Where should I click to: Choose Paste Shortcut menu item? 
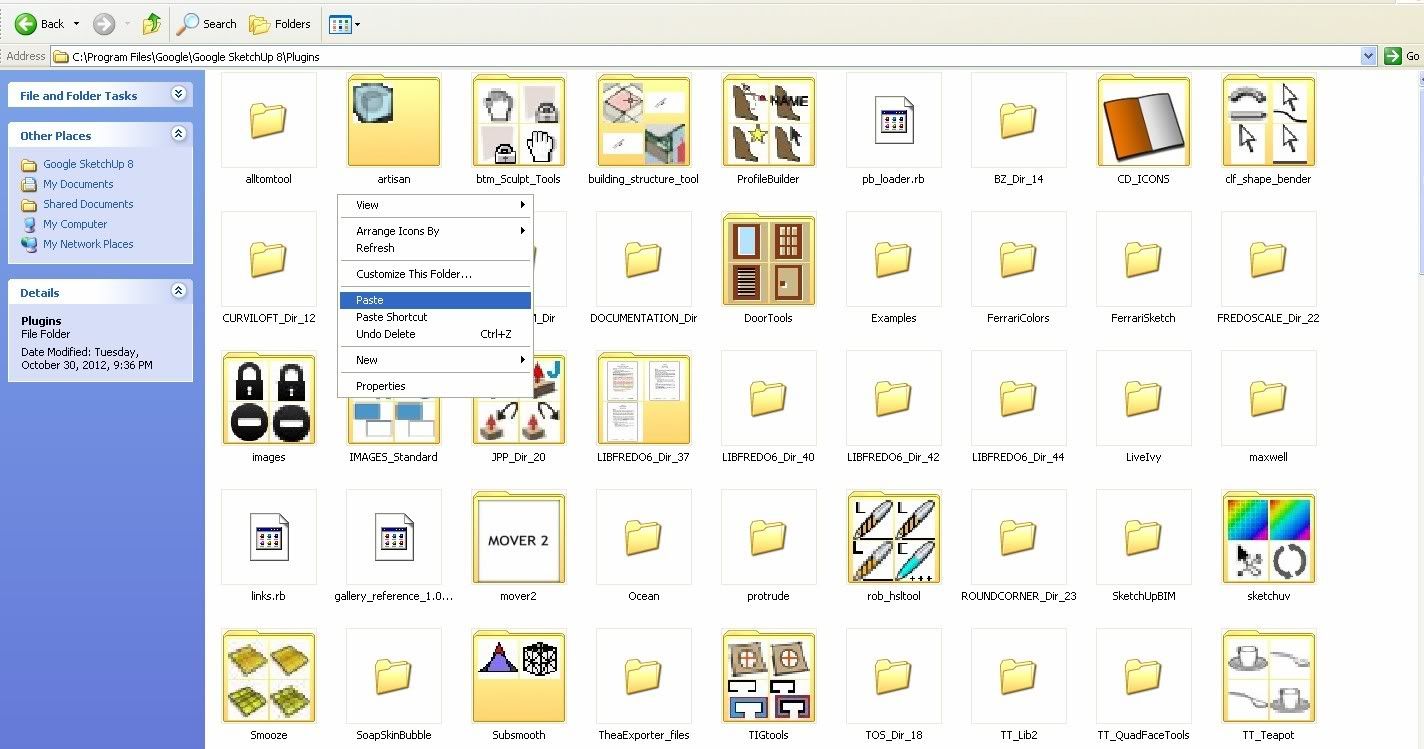[x=435, y=317]
